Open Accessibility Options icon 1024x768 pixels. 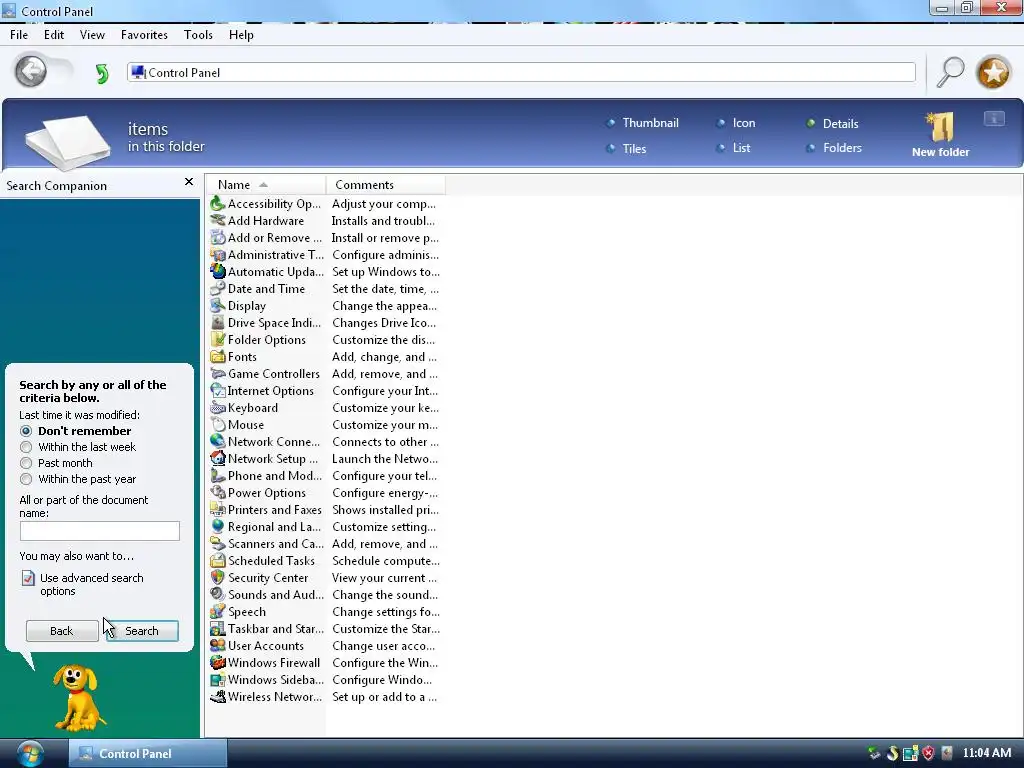(217, 204)
